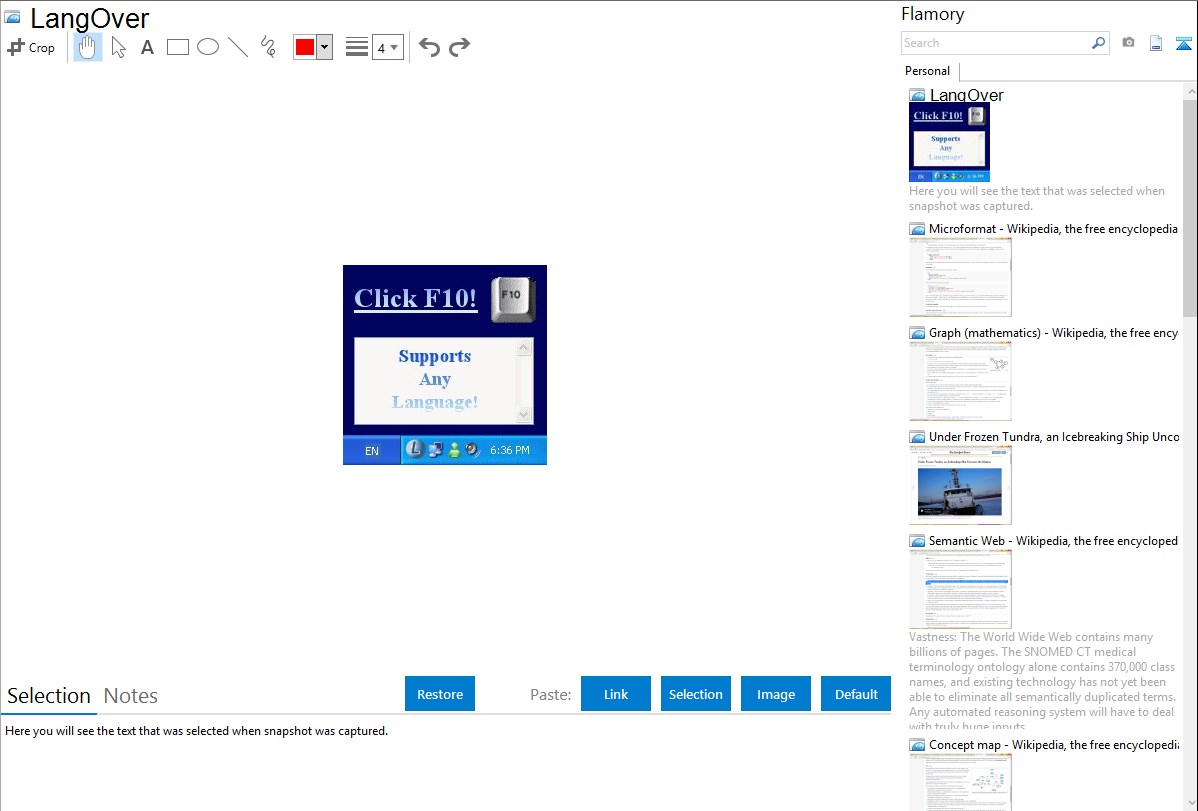Image resolution: width=1198 pixels, height=811 pixels.
Task: Click the Paste Selection button
Action: pyautogui.click(x=696, y=694)
